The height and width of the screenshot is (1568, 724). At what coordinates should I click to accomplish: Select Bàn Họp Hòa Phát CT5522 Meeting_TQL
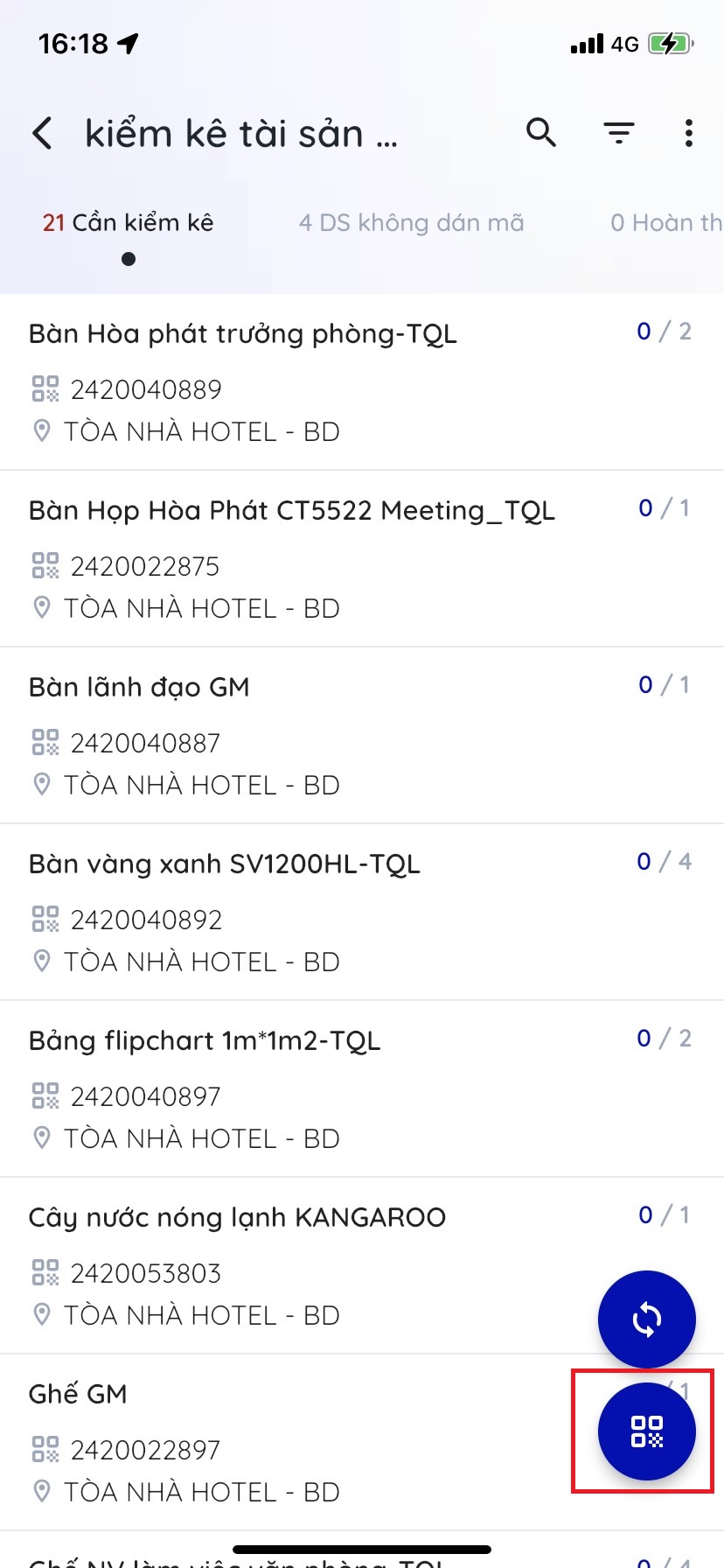[x=292, y=511]
